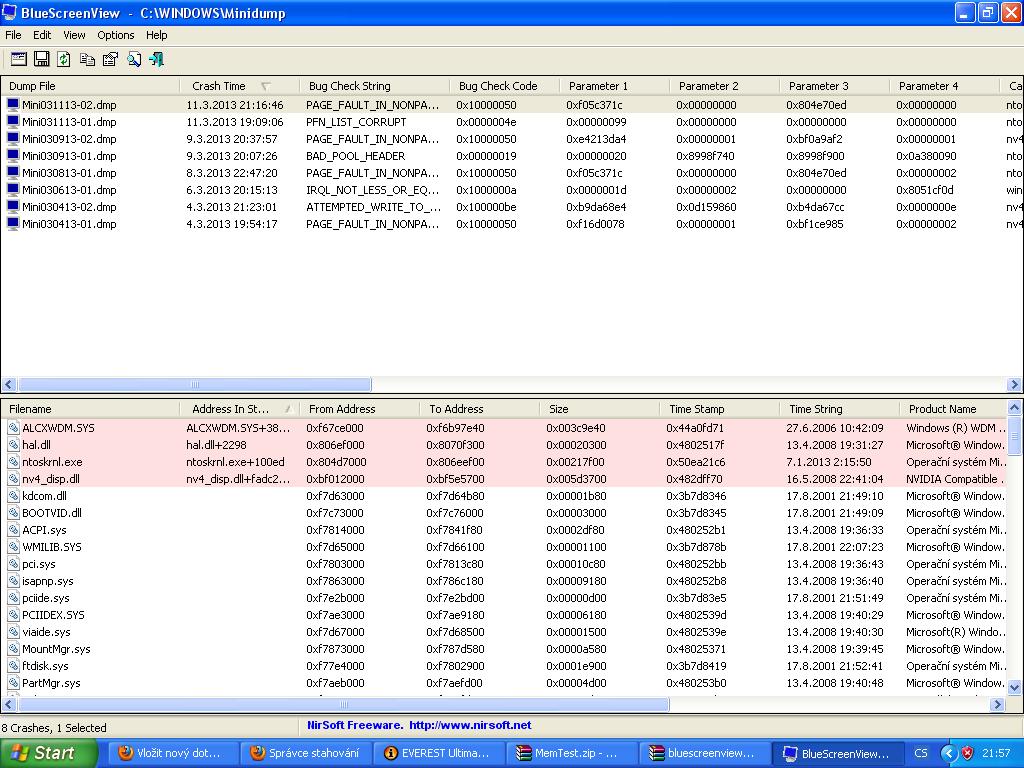Click the Save (floppy disk) toolbar icon
This screenshot has height=768, width=1024.
pyautogui.click(x=42, y=59)
